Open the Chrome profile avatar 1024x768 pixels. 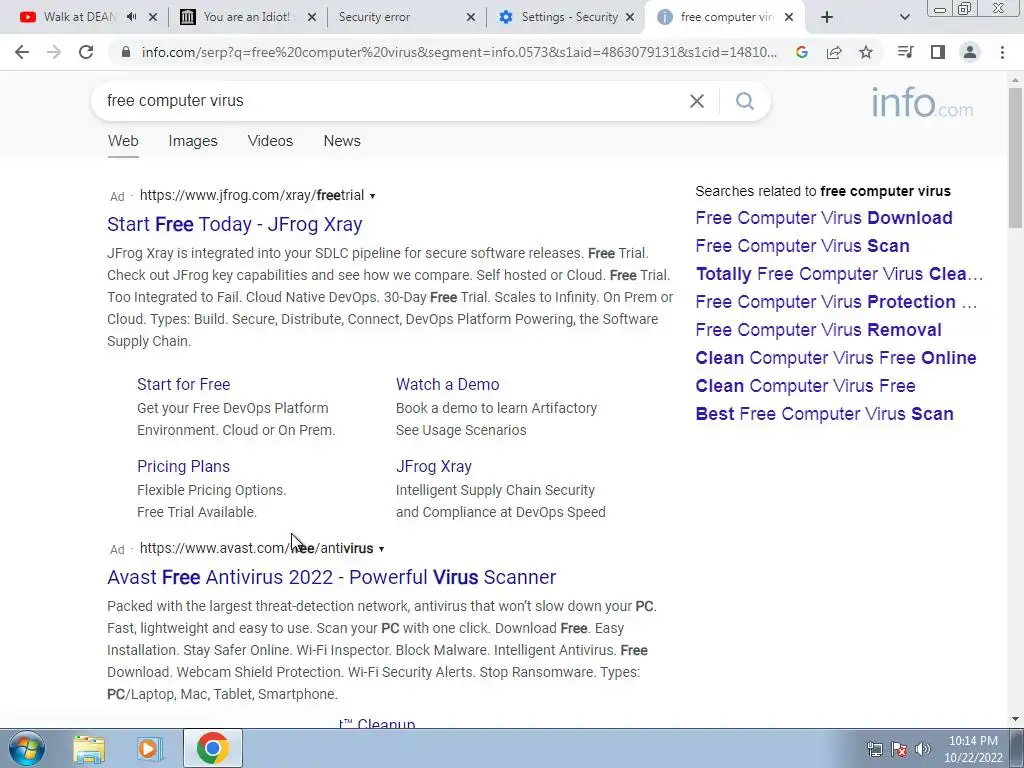[970, 52]
